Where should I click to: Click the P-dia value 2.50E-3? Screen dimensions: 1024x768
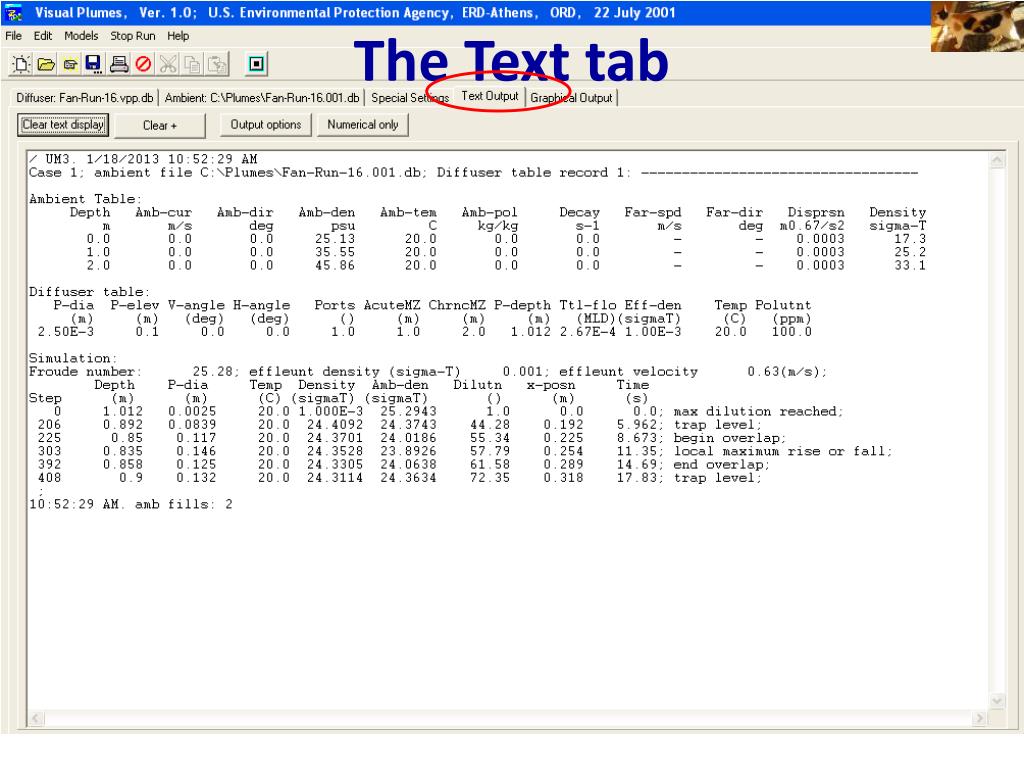(65, 332)
